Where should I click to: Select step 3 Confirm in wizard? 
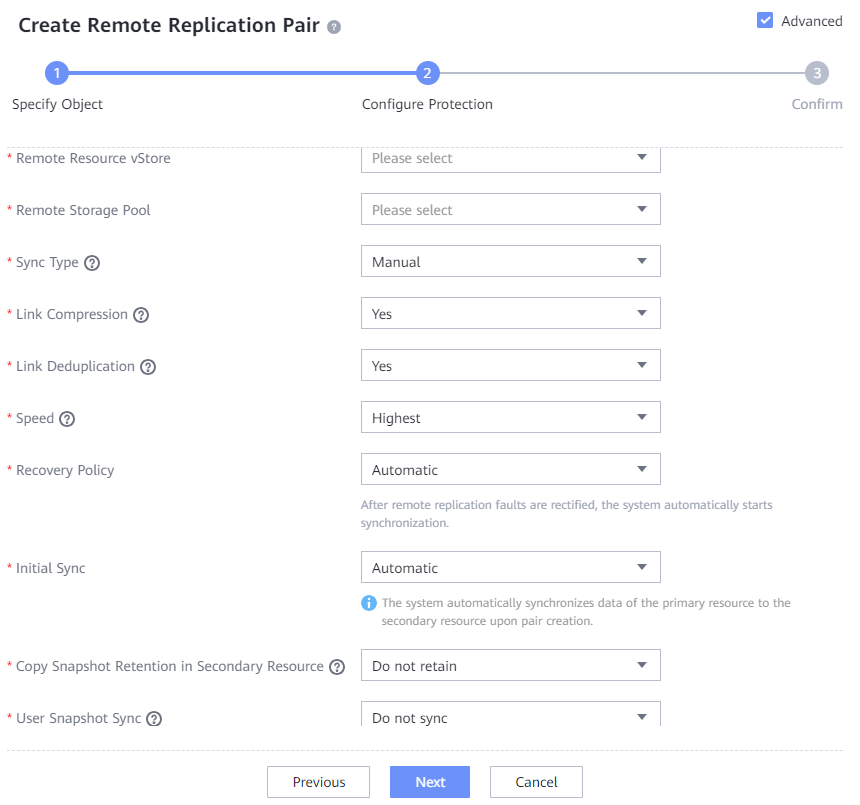pyautogui.click(x=817, y=73)
